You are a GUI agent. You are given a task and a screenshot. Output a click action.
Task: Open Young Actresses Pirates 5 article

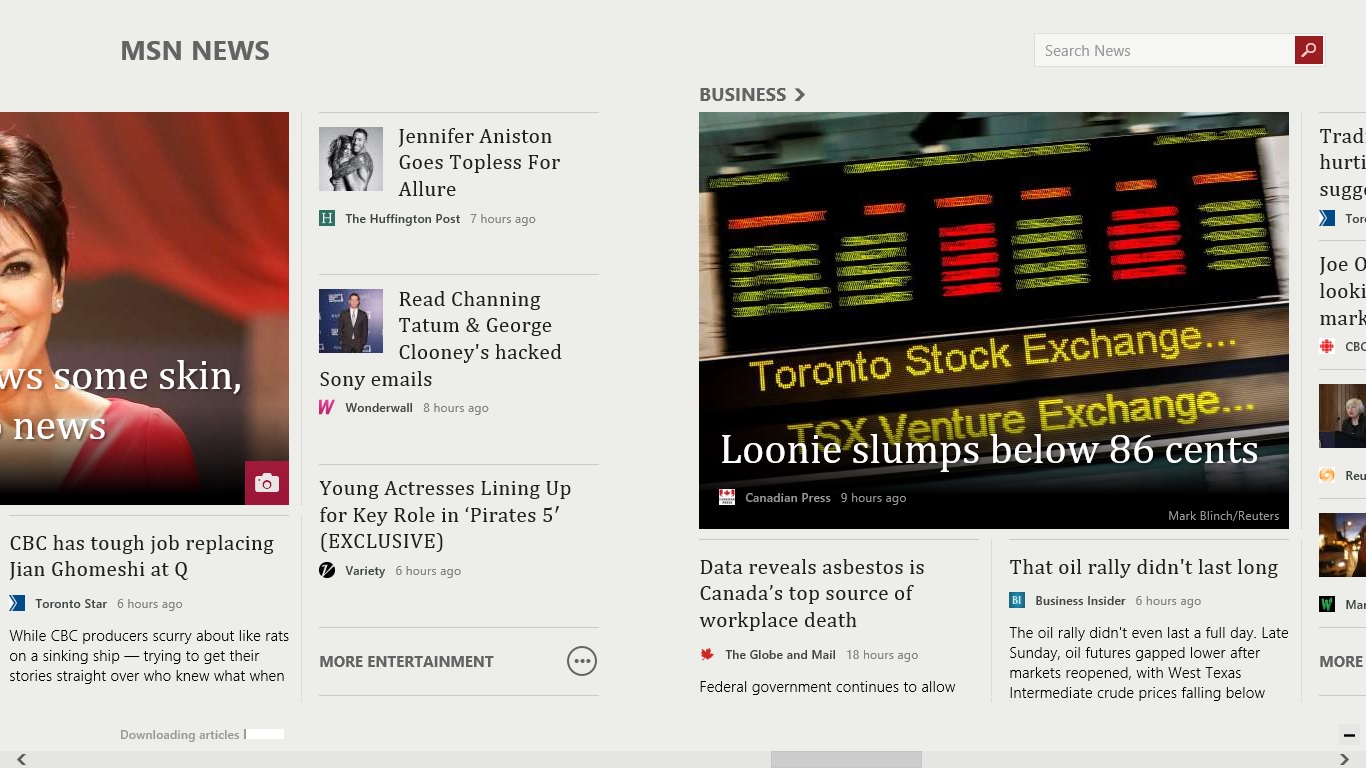pos(445,515)
